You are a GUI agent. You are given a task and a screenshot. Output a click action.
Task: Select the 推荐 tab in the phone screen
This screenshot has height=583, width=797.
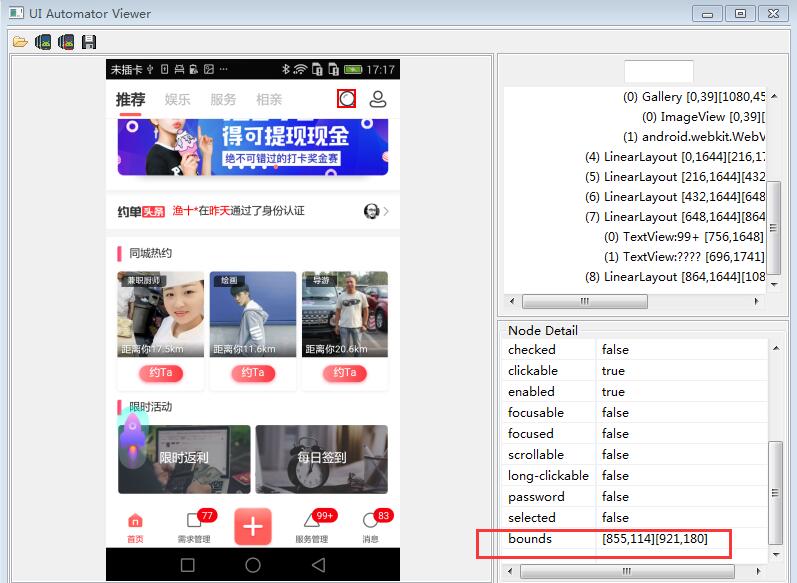131,99
